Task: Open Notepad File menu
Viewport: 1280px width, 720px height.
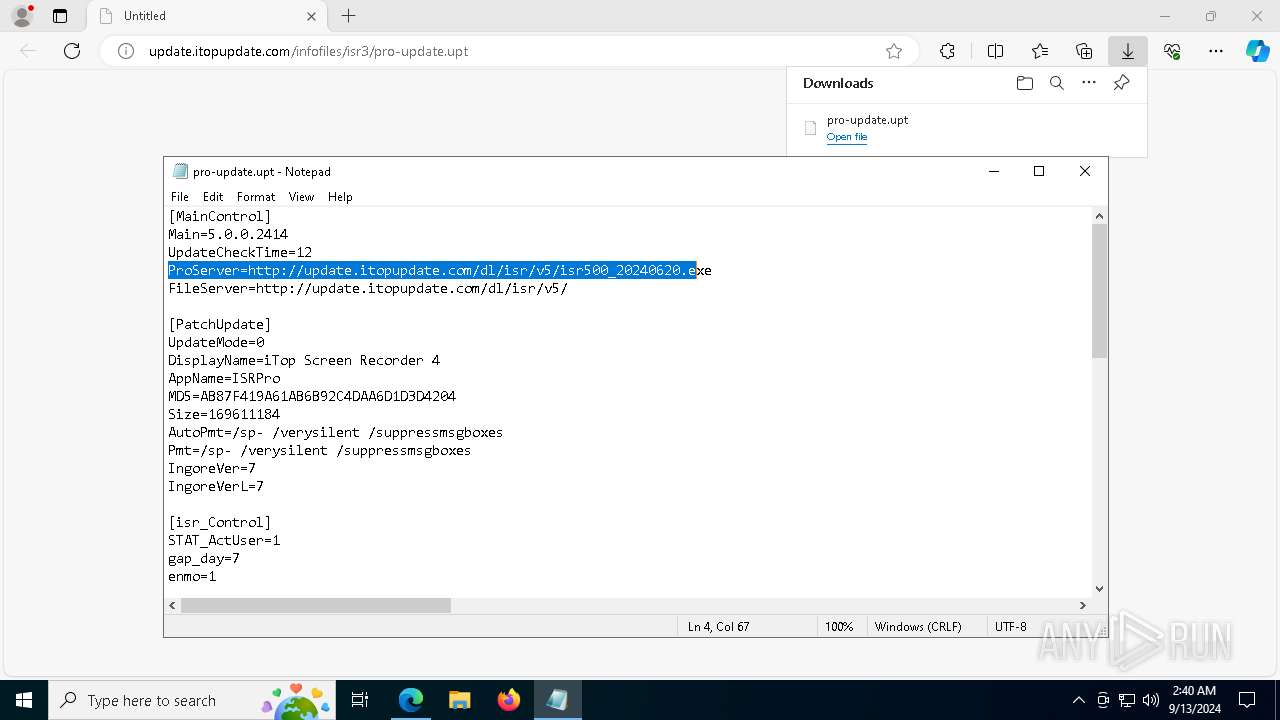Action: 180,197
